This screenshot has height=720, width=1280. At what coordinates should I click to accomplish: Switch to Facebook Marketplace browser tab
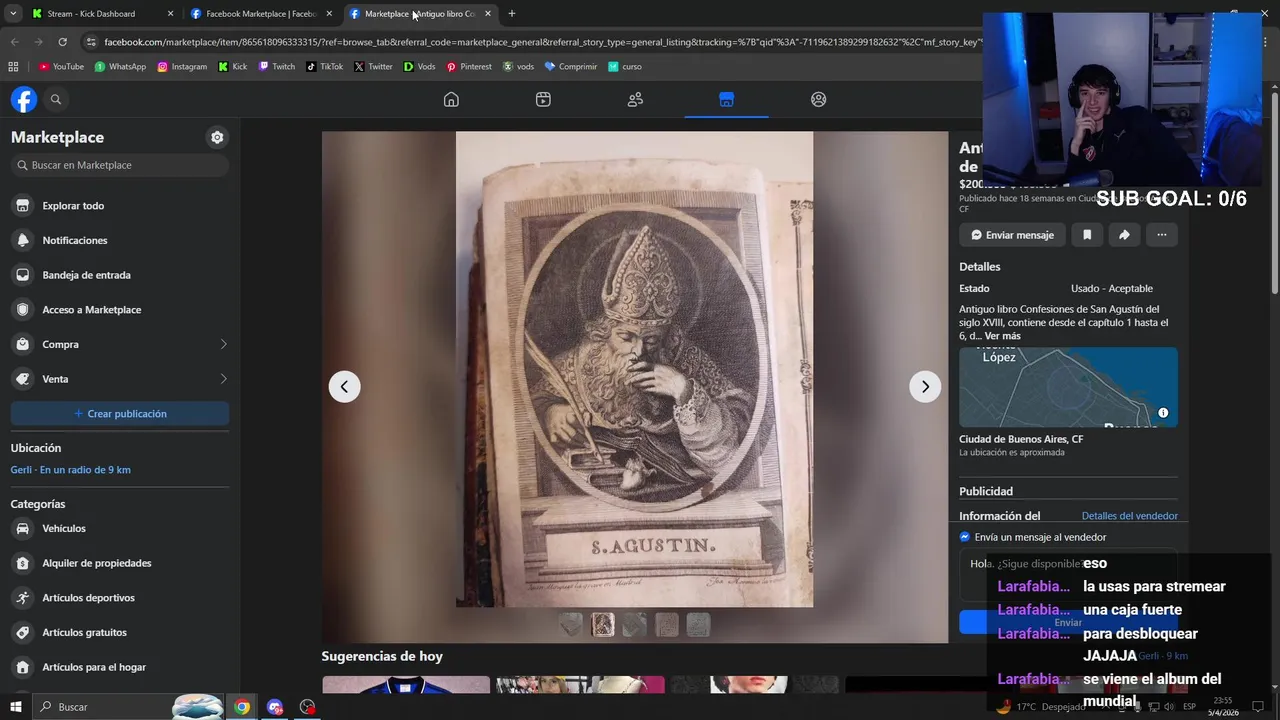[x=260, y=14]
